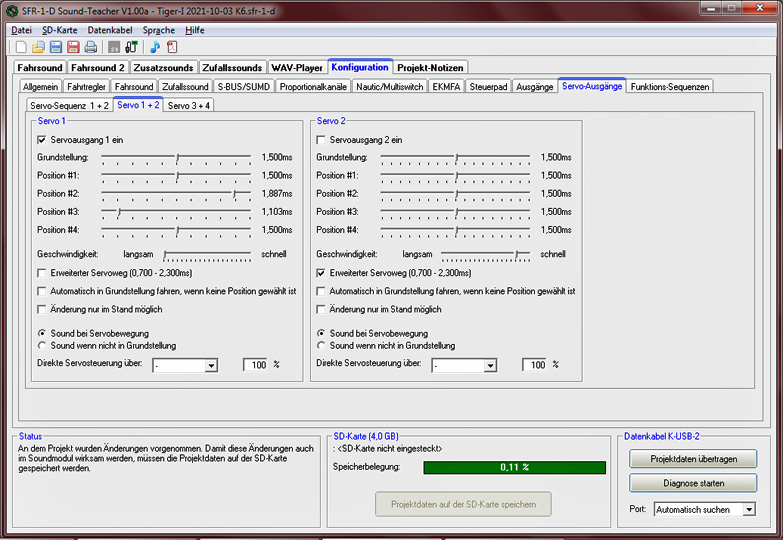Viewport: 783px width, 540px height.
Task: Click Servo 1 Geschwindigkeit slider handle
Action: coord(165,255)
